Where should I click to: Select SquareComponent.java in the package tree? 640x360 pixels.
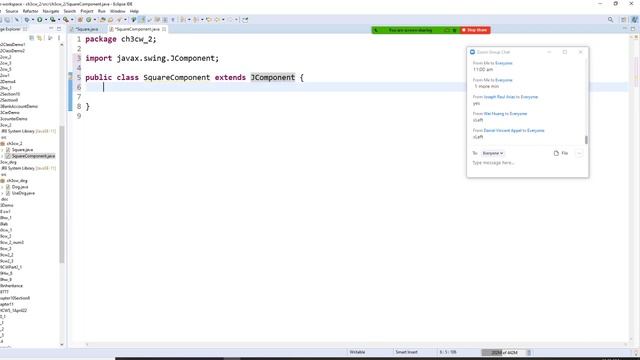click(x=33, y=156)
